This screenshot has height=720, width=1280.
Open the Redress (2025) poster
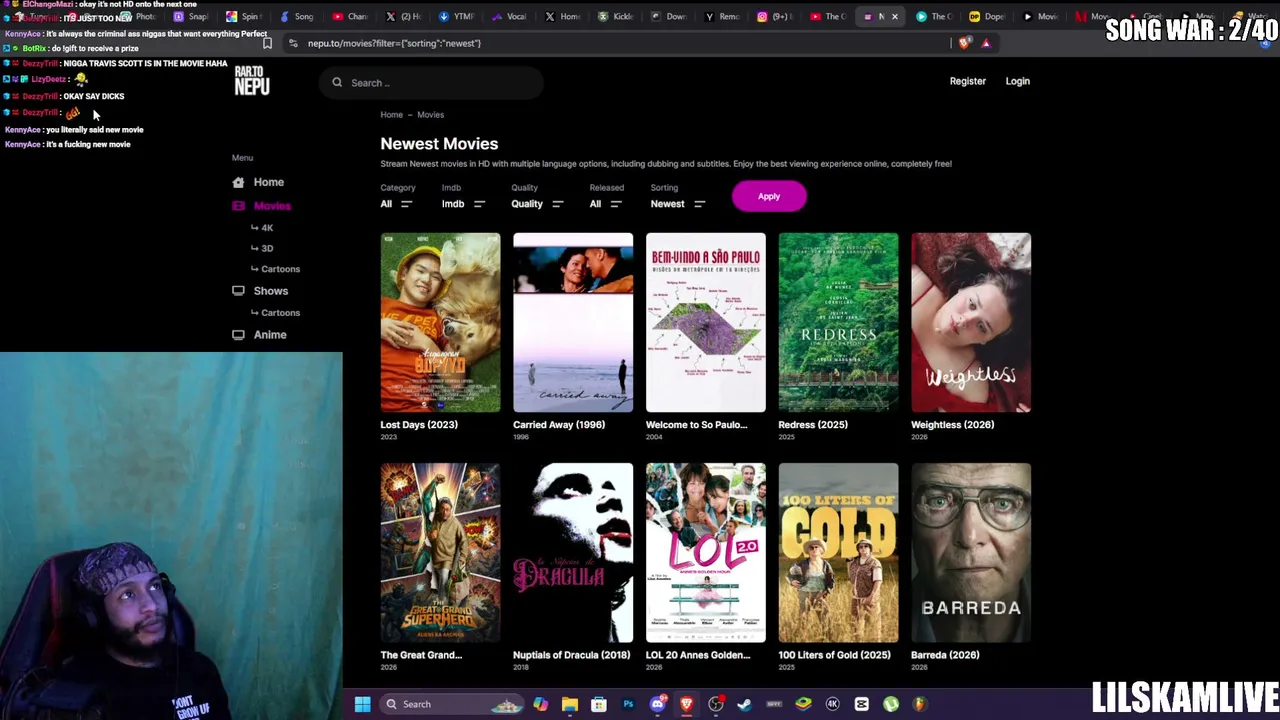coord(838,323)
